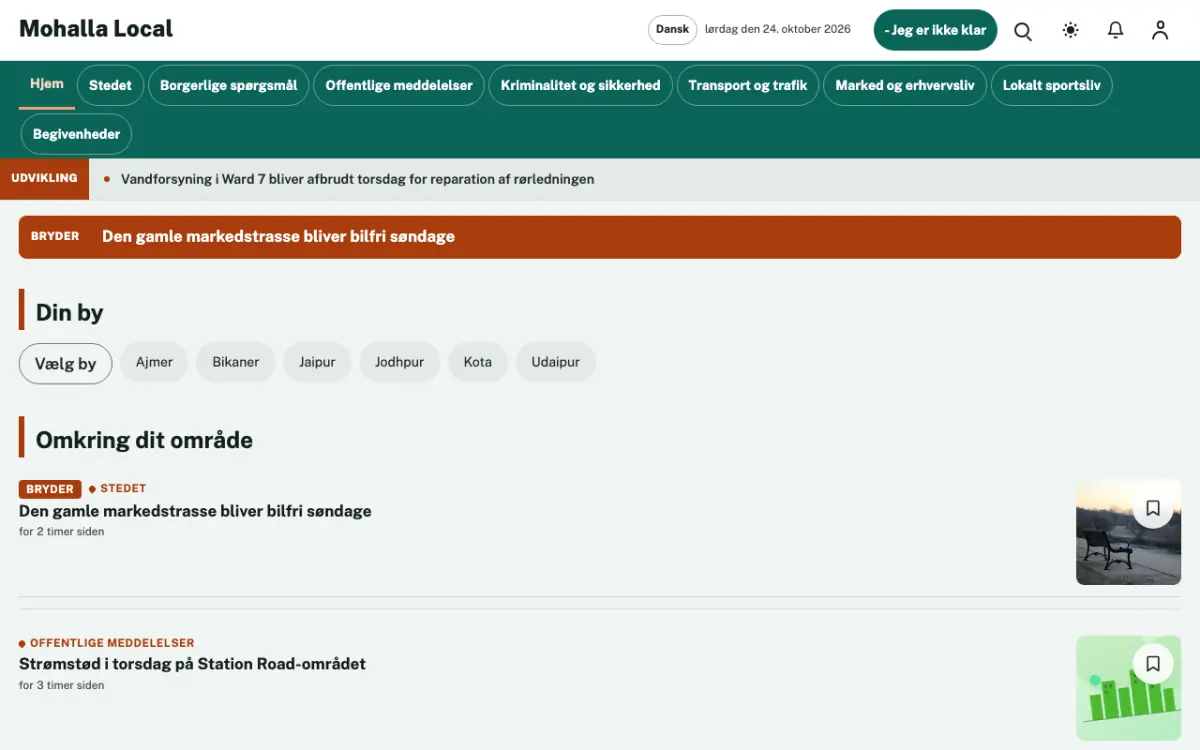Open Marked og erhvervsliv section

pos(905,85)
